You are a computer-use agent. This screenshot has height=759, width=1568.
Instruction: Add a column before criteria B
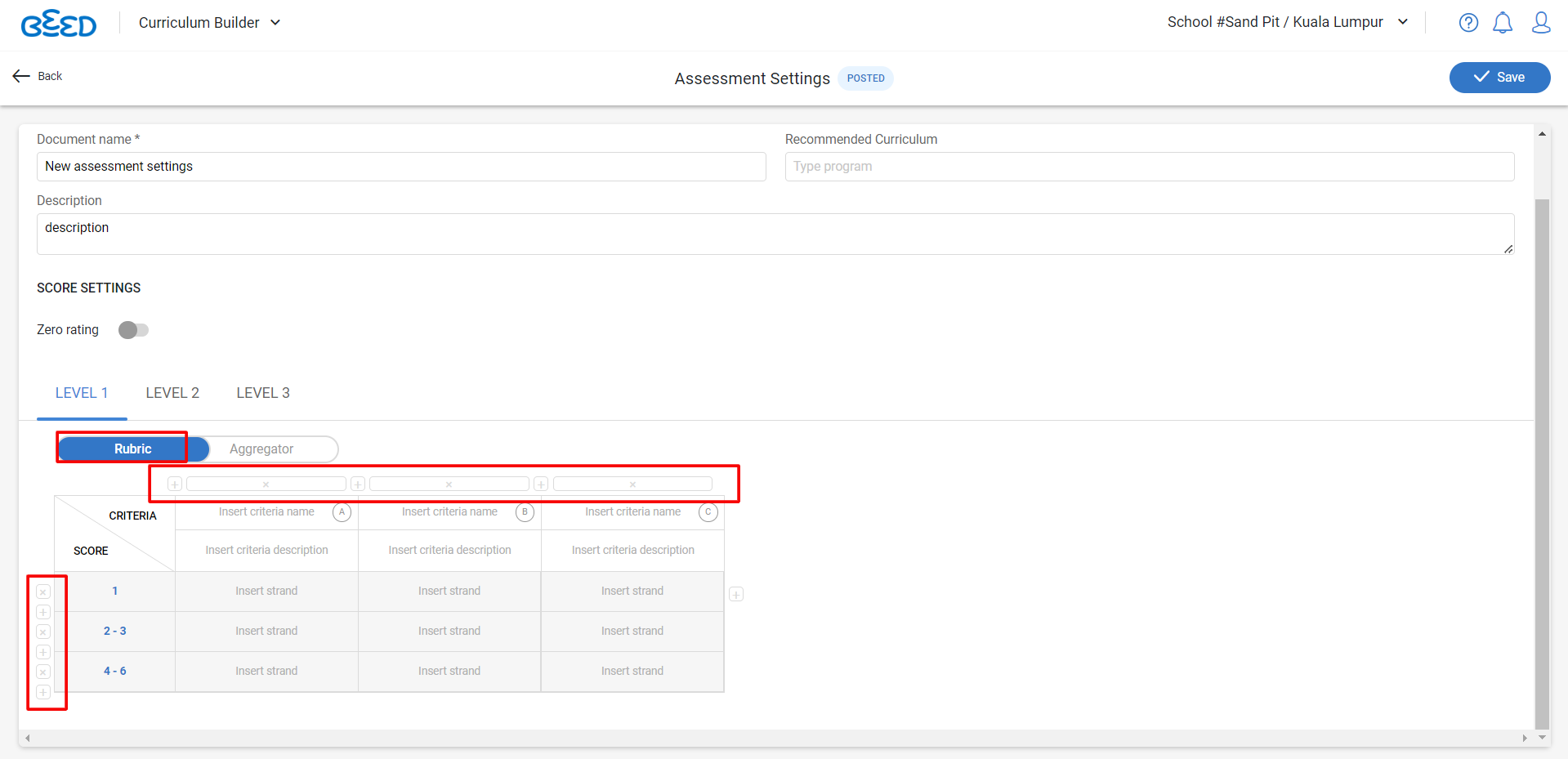(x=358, y=484)
